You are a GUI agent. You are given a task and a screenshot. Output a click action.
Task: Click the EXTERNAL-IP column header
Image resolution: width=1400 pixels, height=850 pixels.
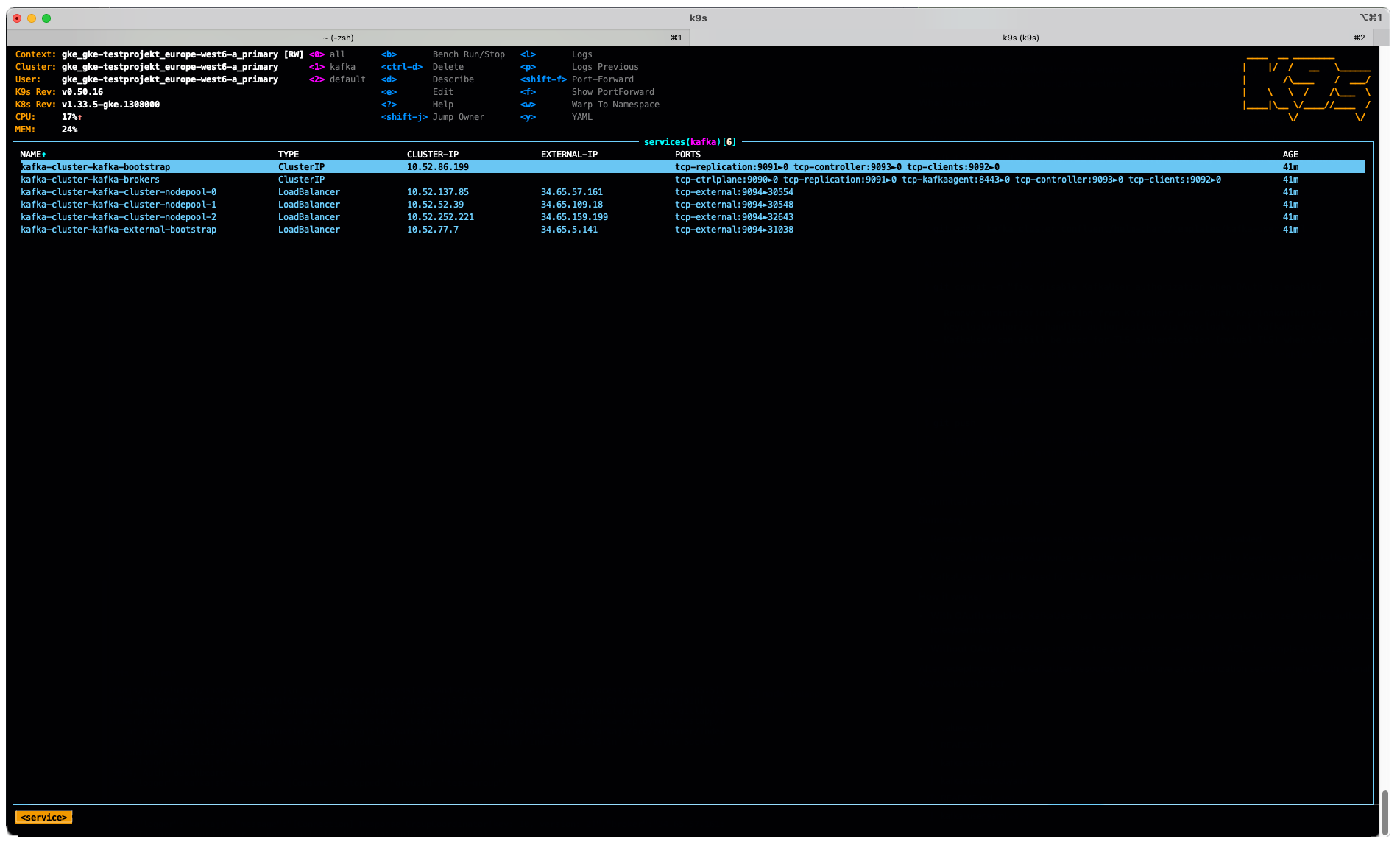coord(569,155)
